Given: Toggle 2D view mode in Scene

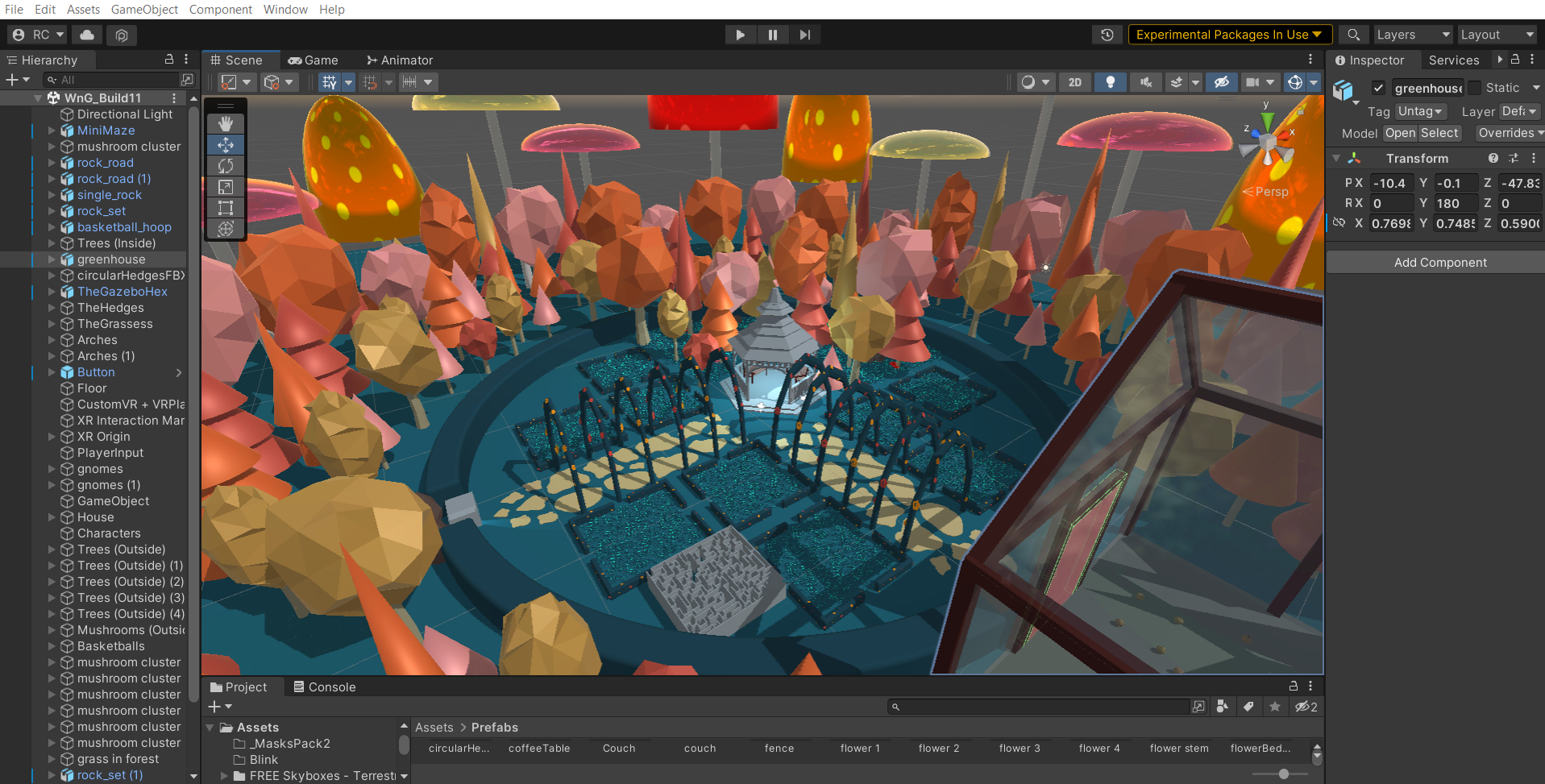Looking at the screenshot, I should 1074,82.
